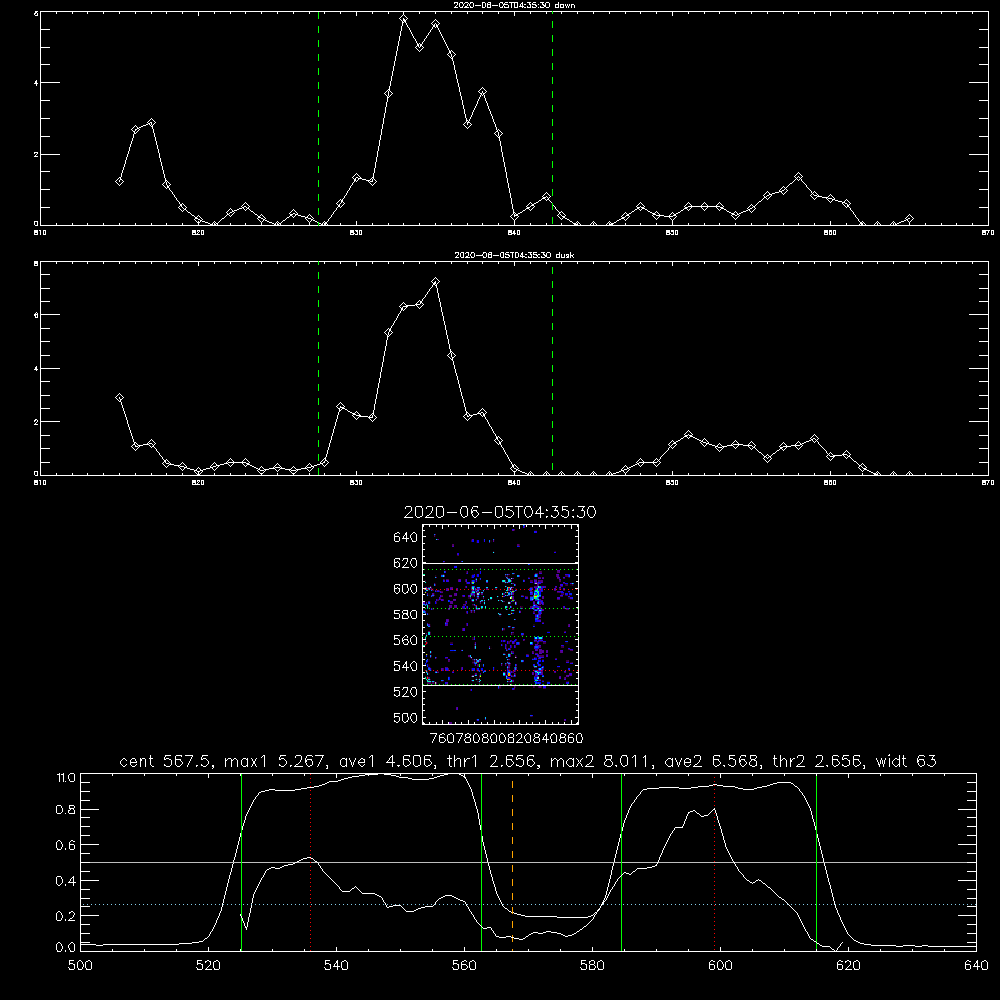Click the '2020-06-05T04:35:30 dawn' plot title
This screenshot has width=1000, height=1000.
(x=514, y=5)
